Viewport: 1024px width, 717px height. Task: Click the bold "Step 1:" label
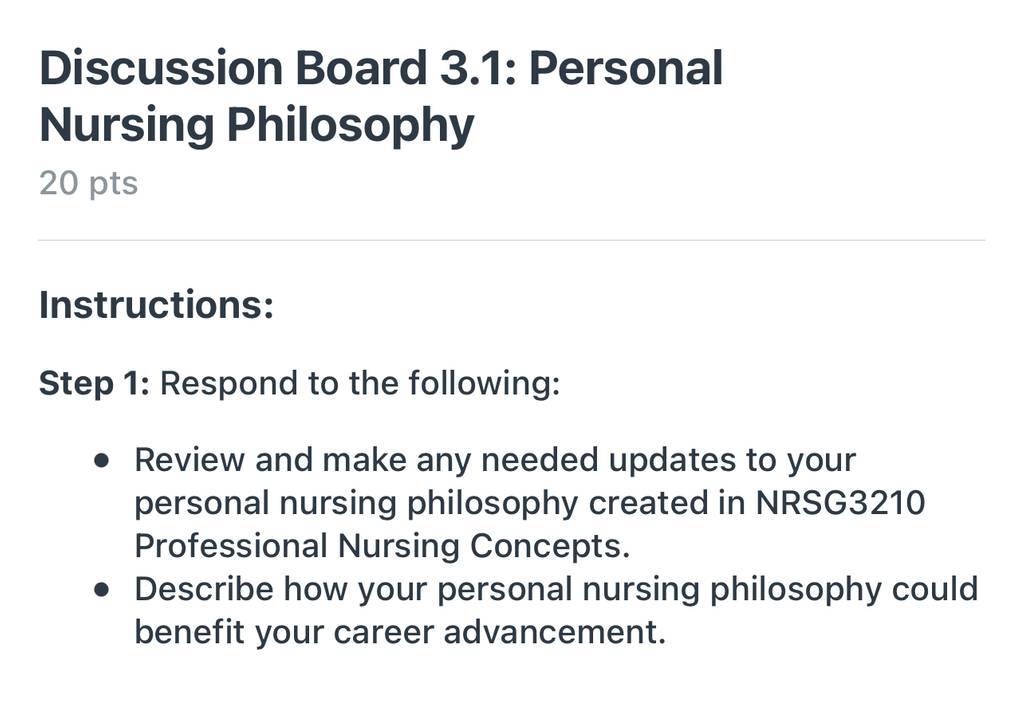[95, 383]
